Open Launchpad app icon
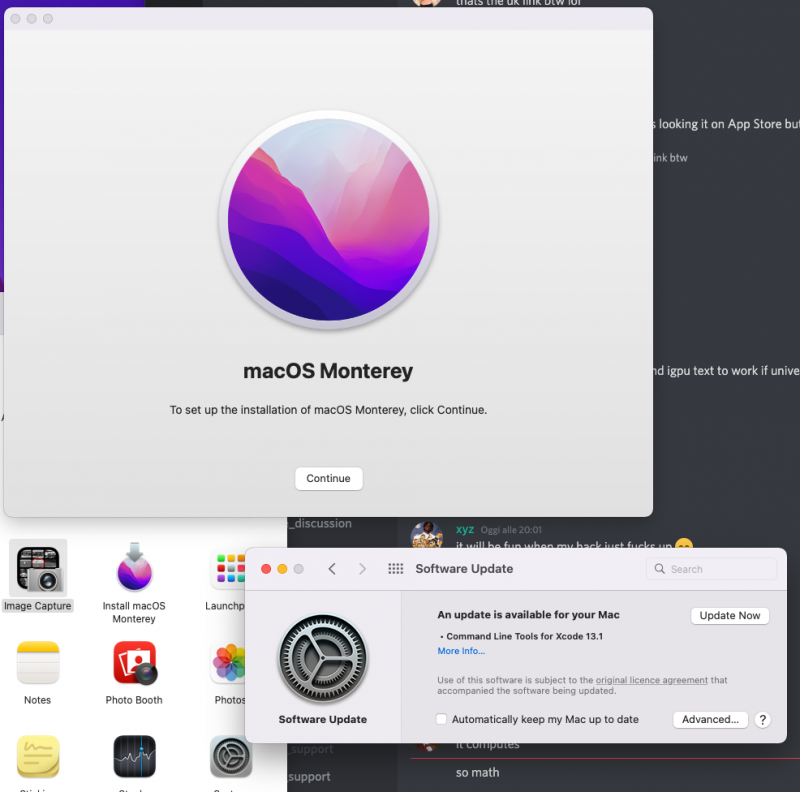The width and height of the screenshot is (800, 792). 230,568
